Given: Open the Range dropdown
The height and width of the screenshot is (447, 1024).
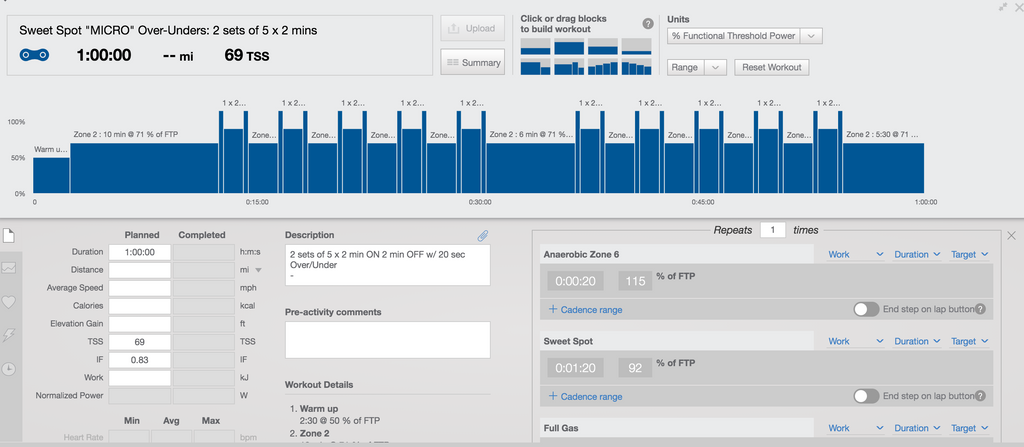Looking at the screenshot, I should tap(697, 67).
